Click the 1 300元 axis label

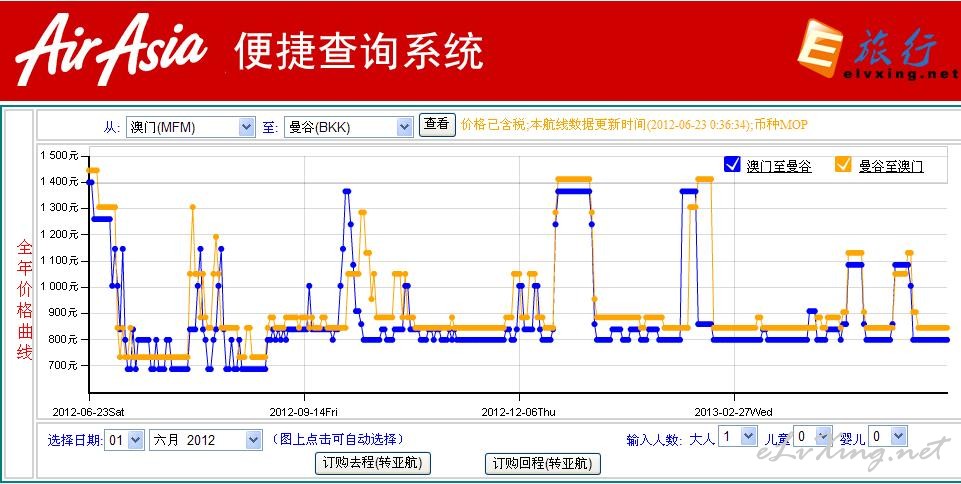point(59,208)
